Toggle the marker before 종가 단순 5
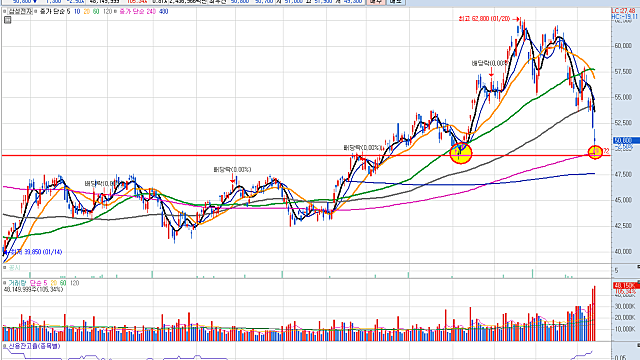 [x=36, y=12]
